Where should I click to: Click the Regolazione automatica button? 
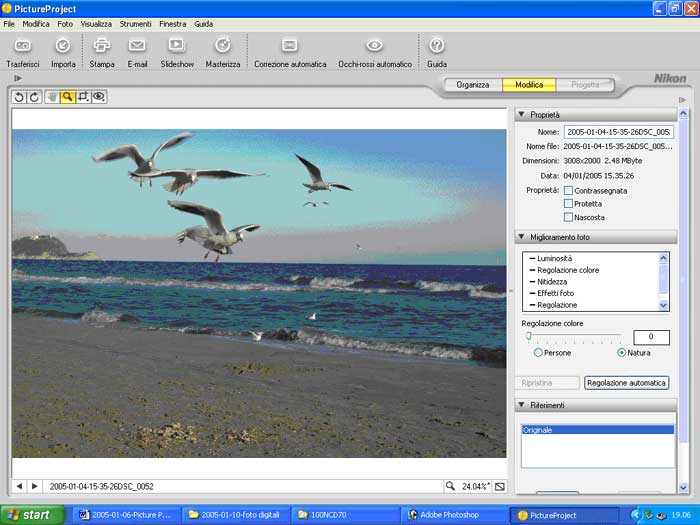click(626, 383)
